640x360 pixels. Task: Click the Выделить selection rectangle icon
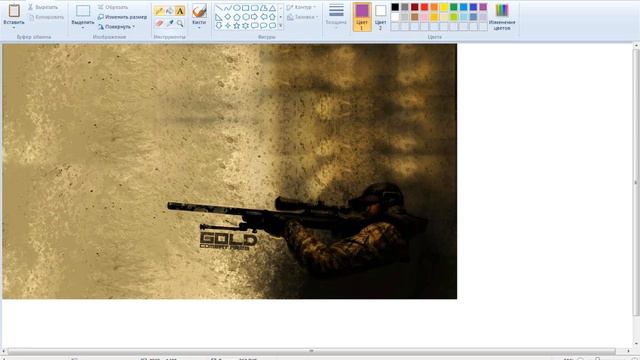[83, 11]
